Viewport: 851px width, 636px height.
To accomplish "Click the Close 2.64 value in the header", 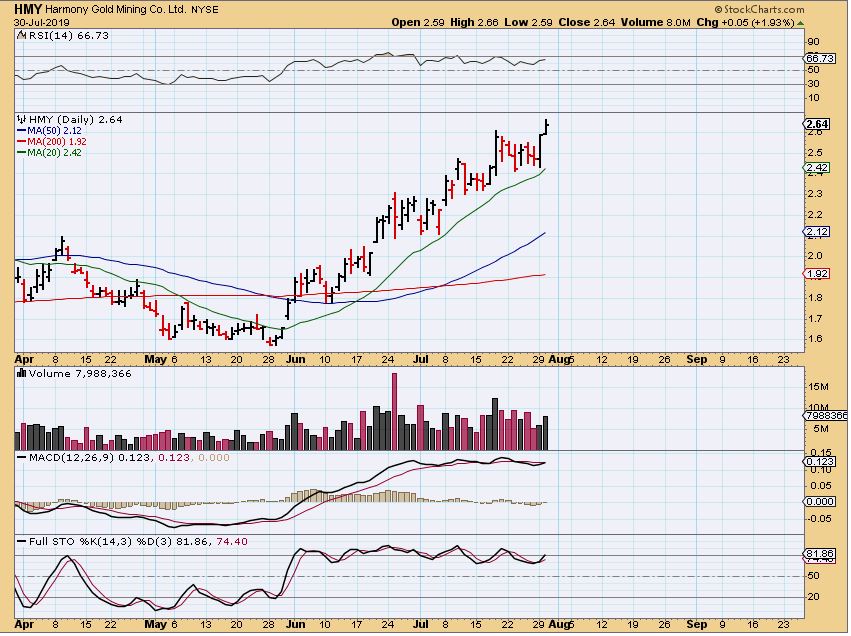I will (587, 23).
